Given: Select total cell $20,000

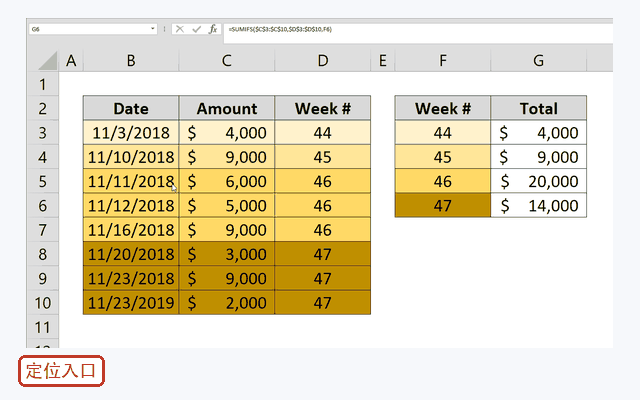Looking at the screenshot, I should click(538, 182).
